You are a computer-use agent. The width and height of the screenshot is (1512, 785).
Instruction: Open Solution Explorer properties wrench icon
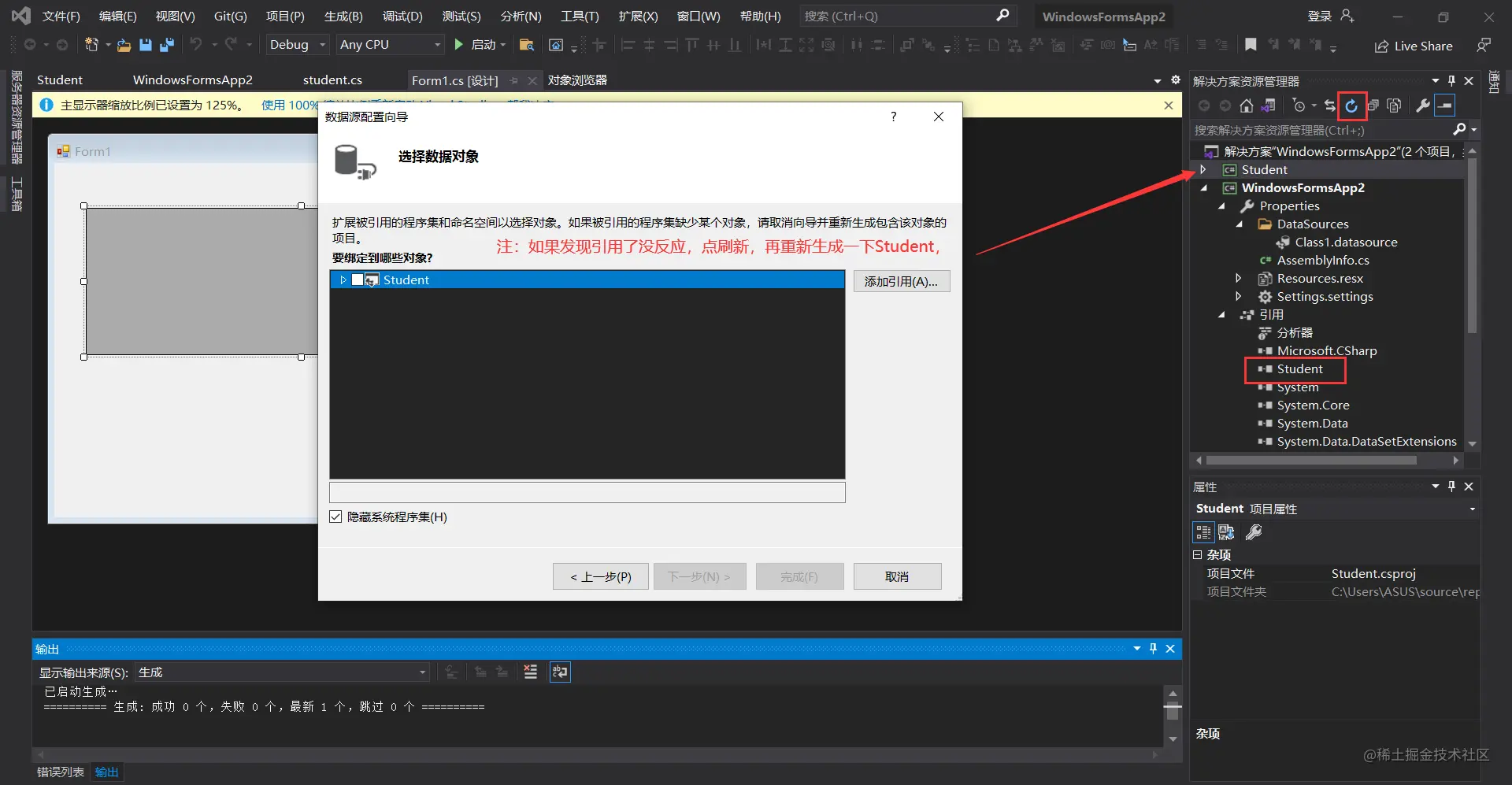[1422, 106]
